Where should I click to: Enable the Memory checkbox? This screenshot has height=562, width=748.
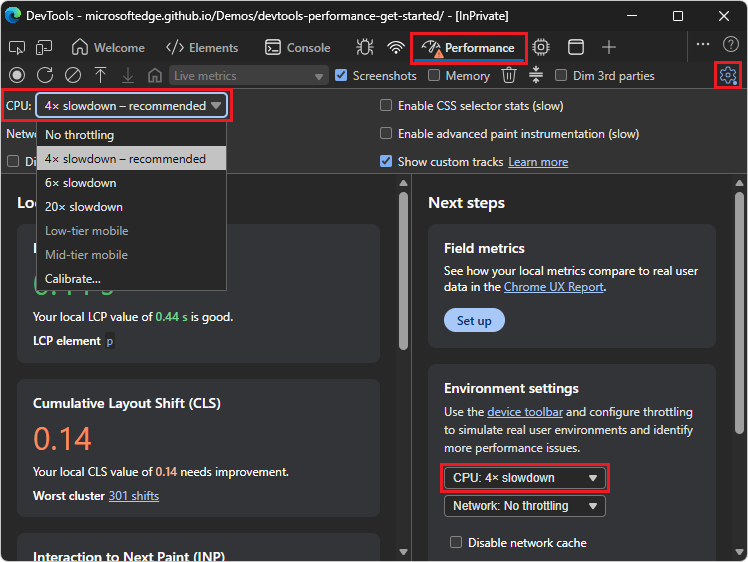pyautogui.click(x=434, y=75)
